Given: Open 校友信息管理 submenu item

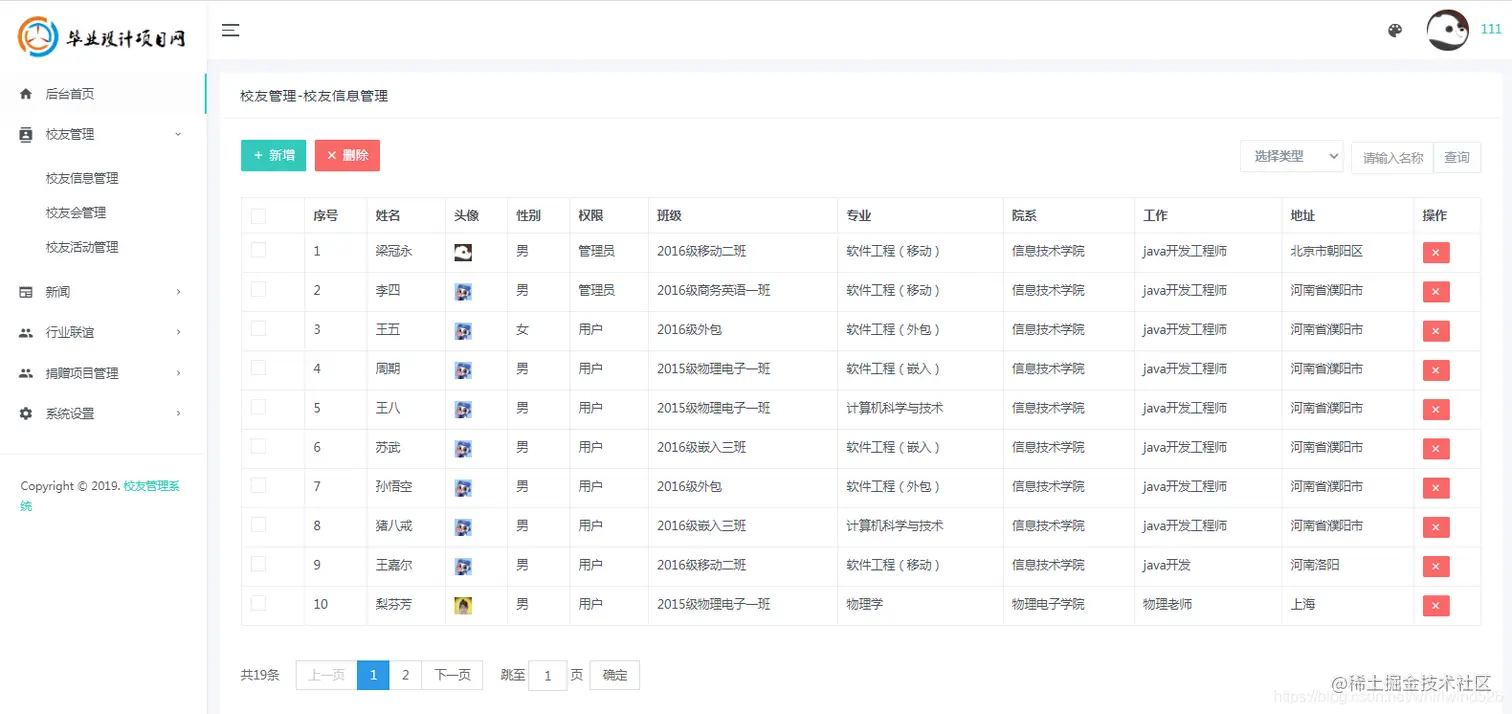Looking at the screenshot, I should (82, 178).
